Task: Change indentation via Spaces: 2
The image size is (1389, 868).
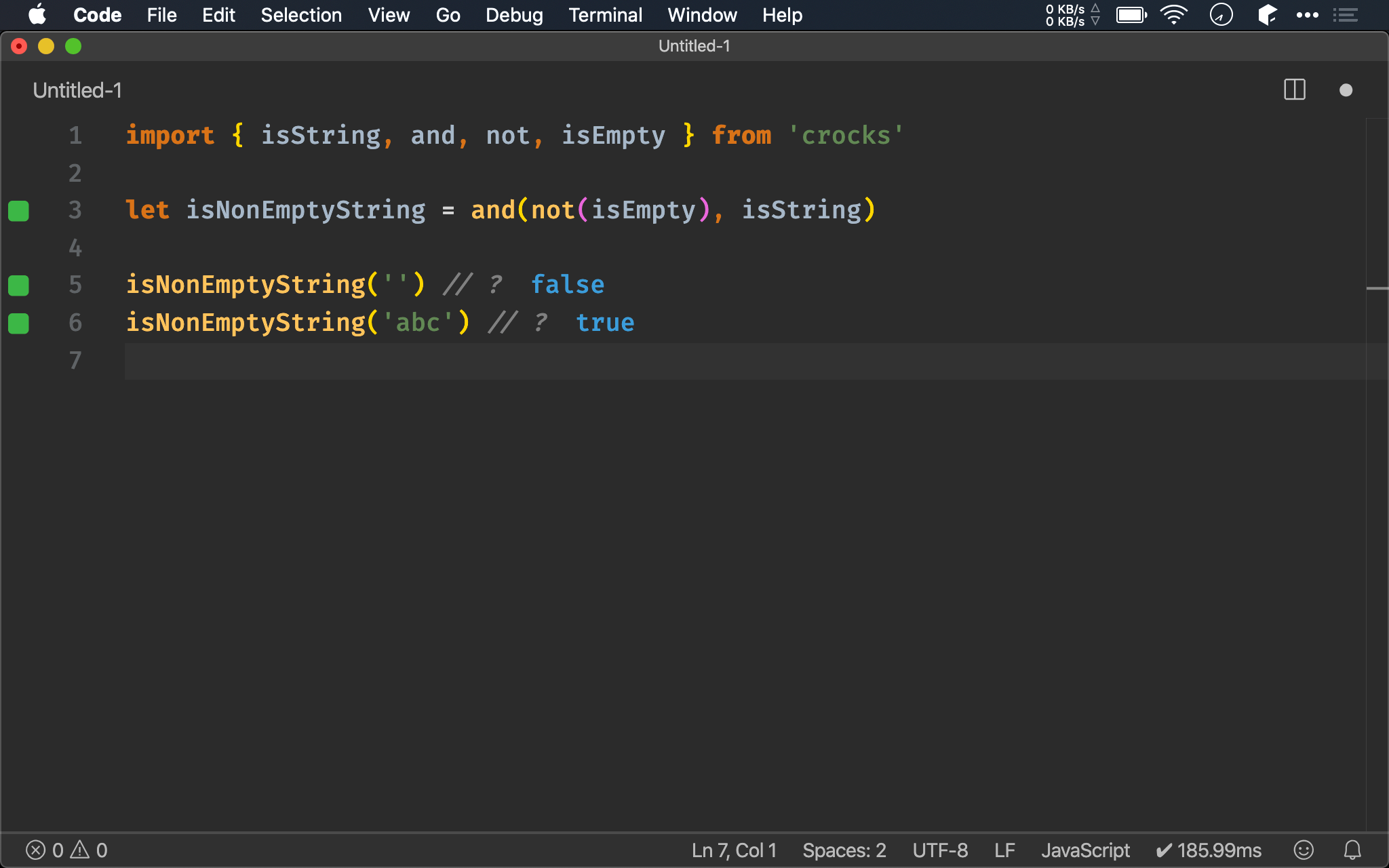Action: coord(844,850)
